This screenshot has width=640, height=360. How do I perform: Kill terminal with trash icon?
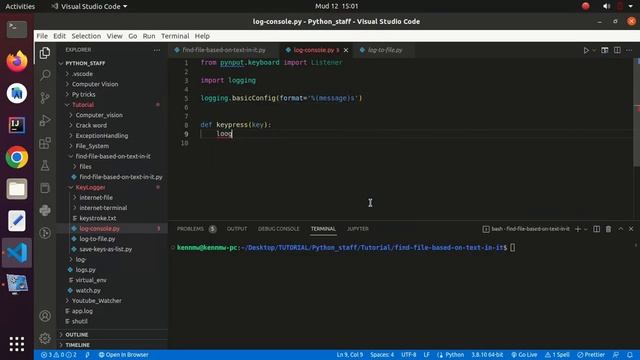point(608,229)
